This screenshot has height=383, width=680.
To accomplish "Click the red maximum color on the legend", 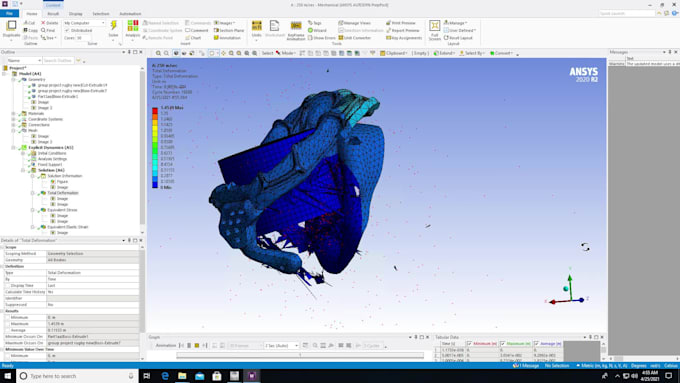I will click(155, 111).
